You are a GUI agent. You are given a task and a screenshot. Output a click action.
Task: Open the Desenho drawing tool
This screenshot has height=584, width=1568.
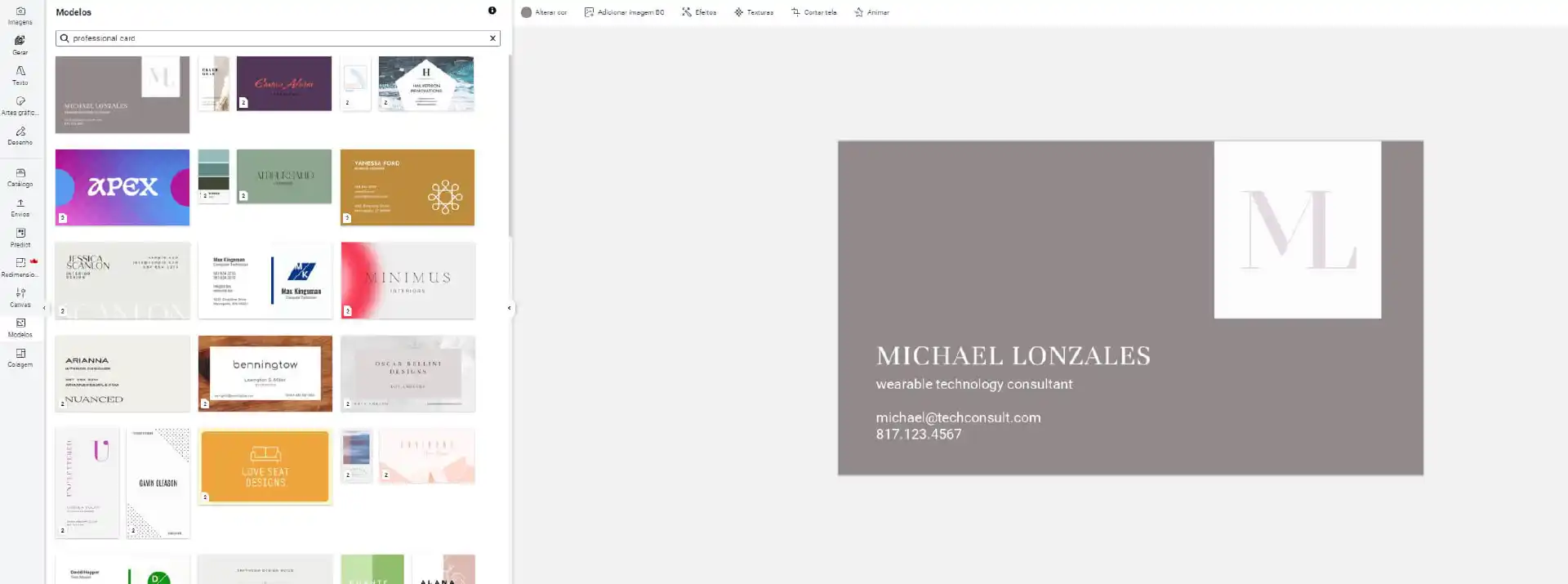pos(20,136)
